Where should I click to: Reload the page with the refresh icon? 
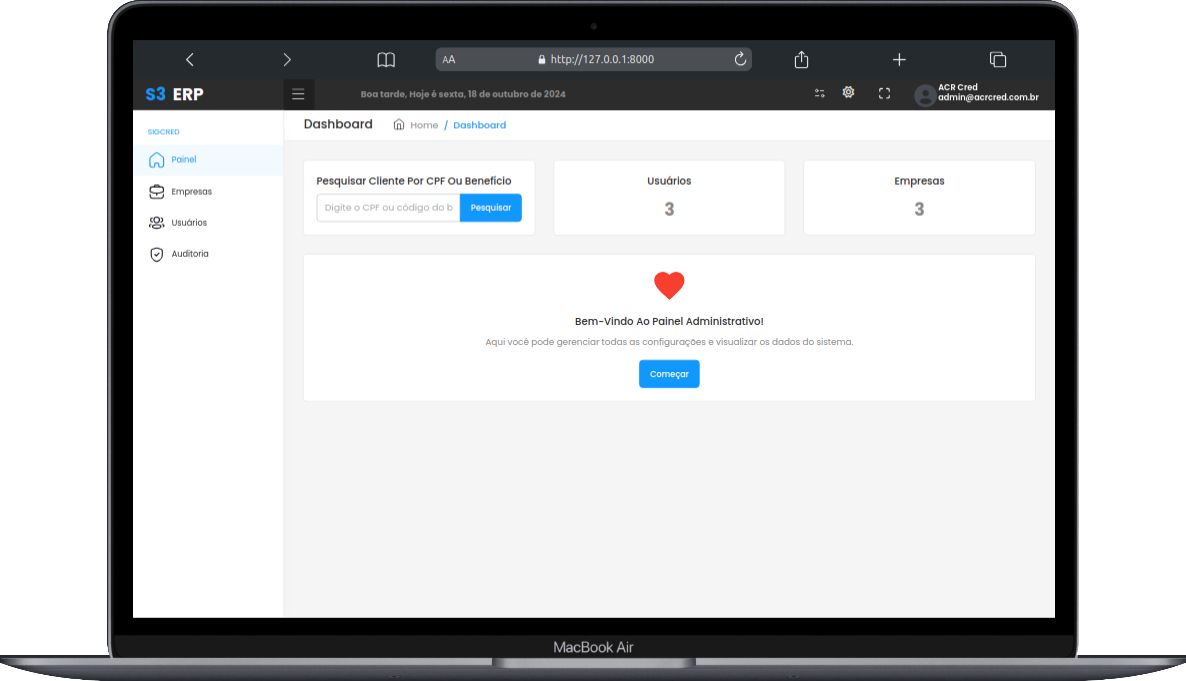pos(740,59)
